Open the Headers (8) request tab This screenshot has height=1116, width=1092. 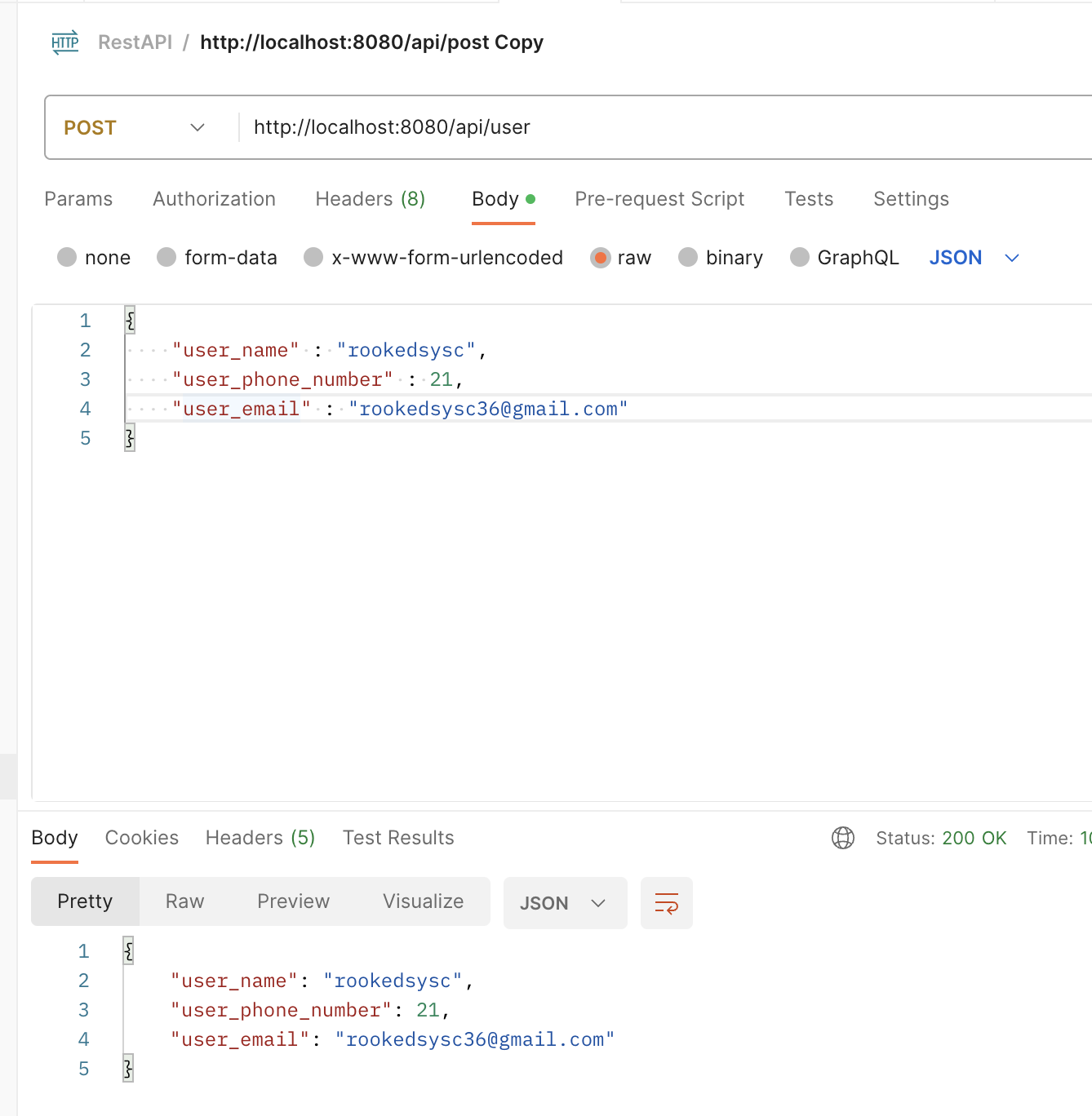(370, 199)
